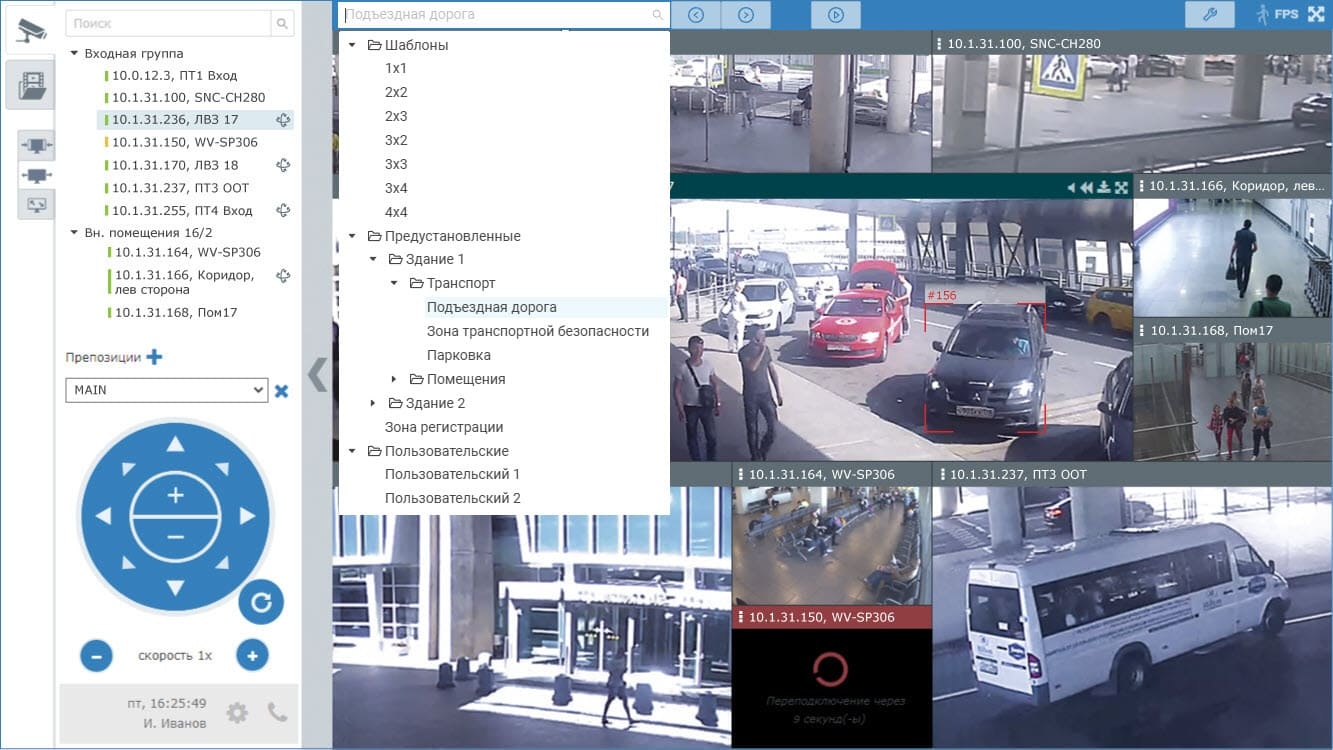This screenshot has width=1333, height=750.
Task: Toggle the FPS display
Action: pos(1285,15)
